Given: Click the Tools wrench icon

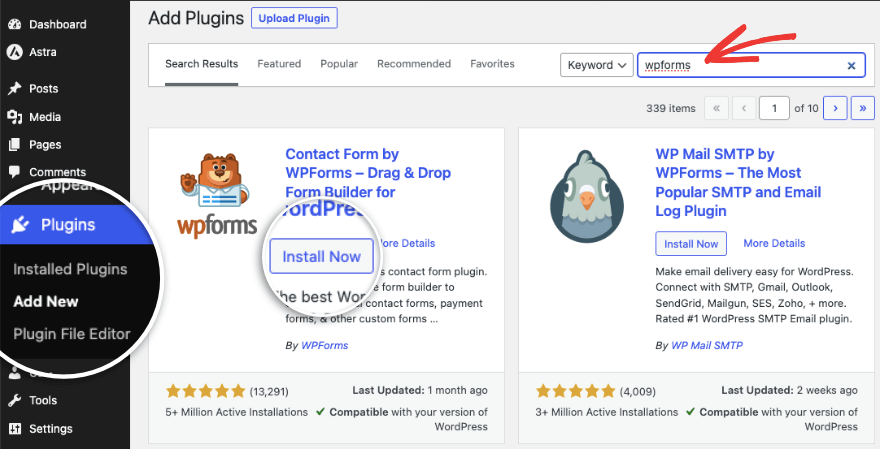Looking at the screenshot, I should pyautogui.click(x=14, y=400).
